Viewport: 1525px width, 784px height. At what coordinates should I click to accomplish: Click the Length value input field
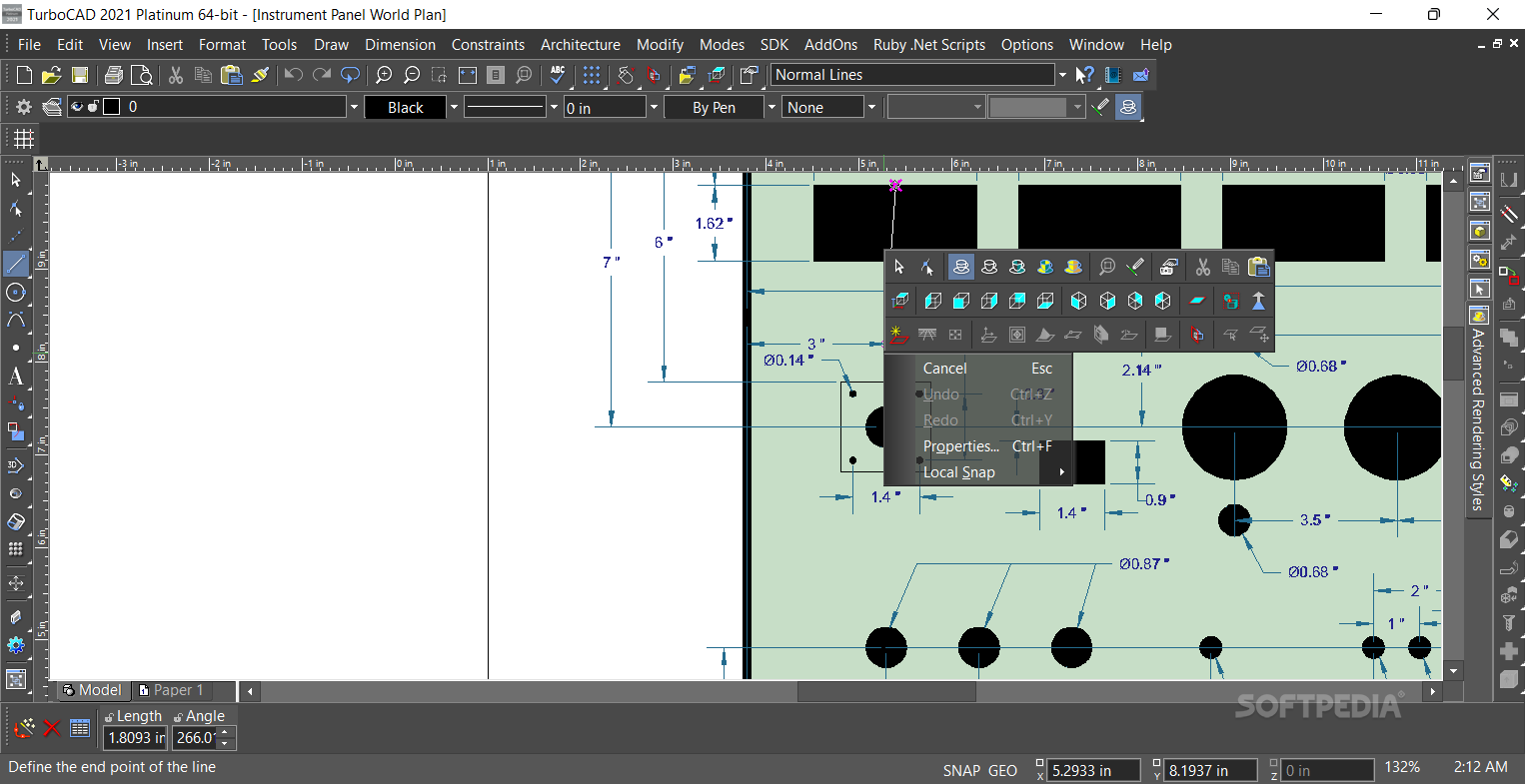tap(135, 738)
